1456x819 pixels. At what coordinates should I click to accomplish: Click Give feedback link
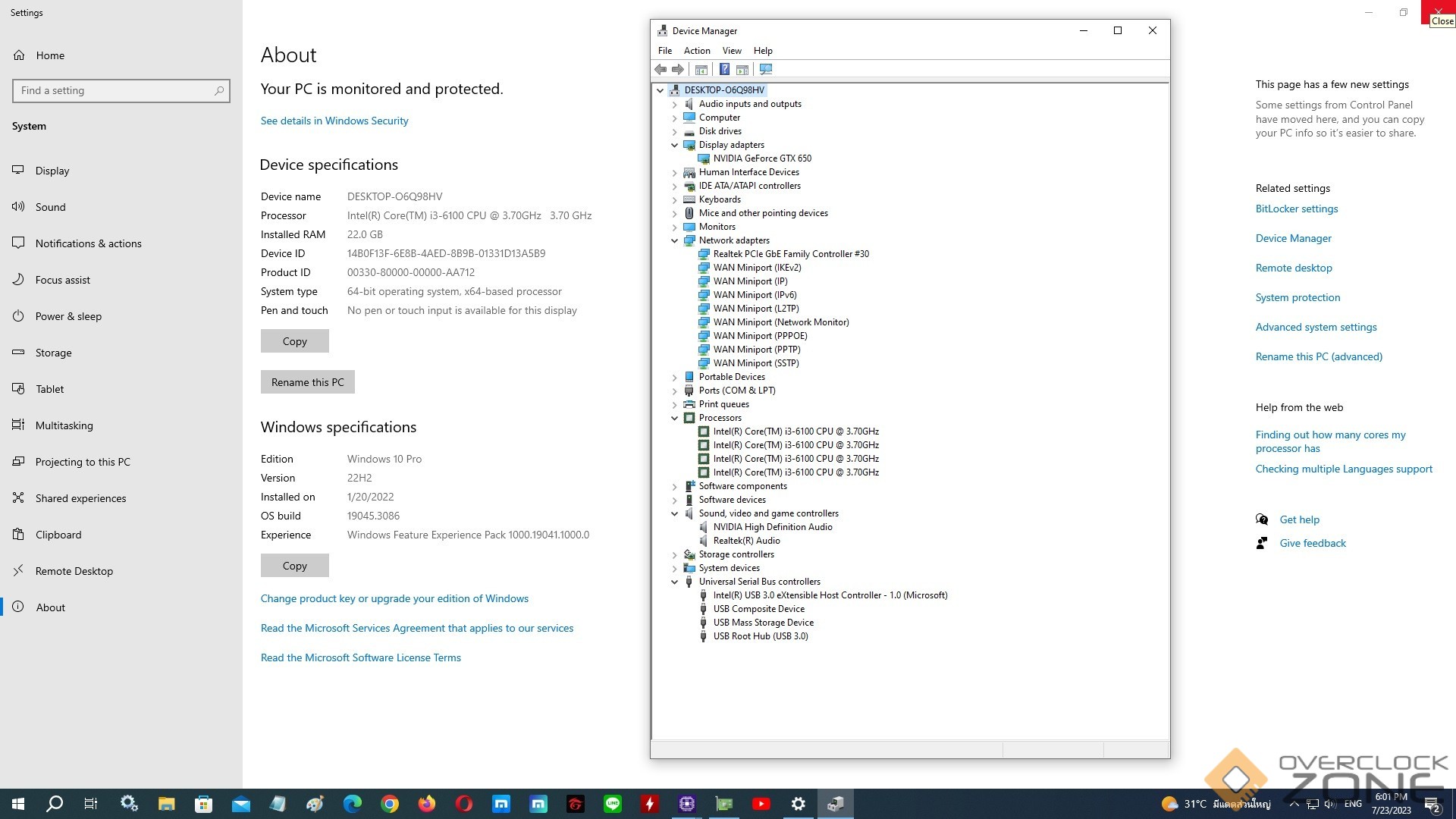click(1313, 543)
